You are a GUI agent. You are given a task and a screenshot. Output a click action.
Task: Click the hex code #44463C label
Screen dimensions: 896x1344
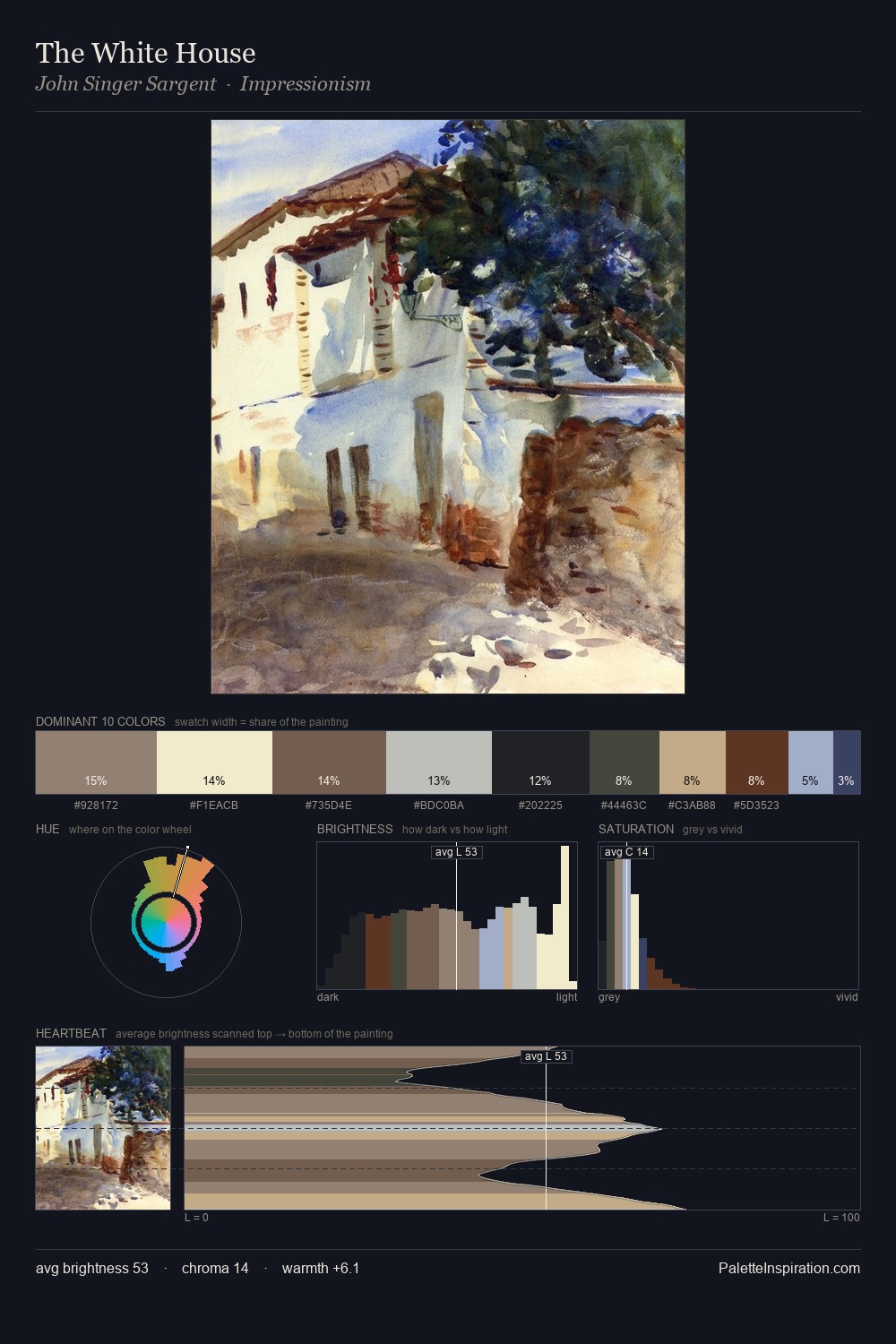click(x=624, y=806)
